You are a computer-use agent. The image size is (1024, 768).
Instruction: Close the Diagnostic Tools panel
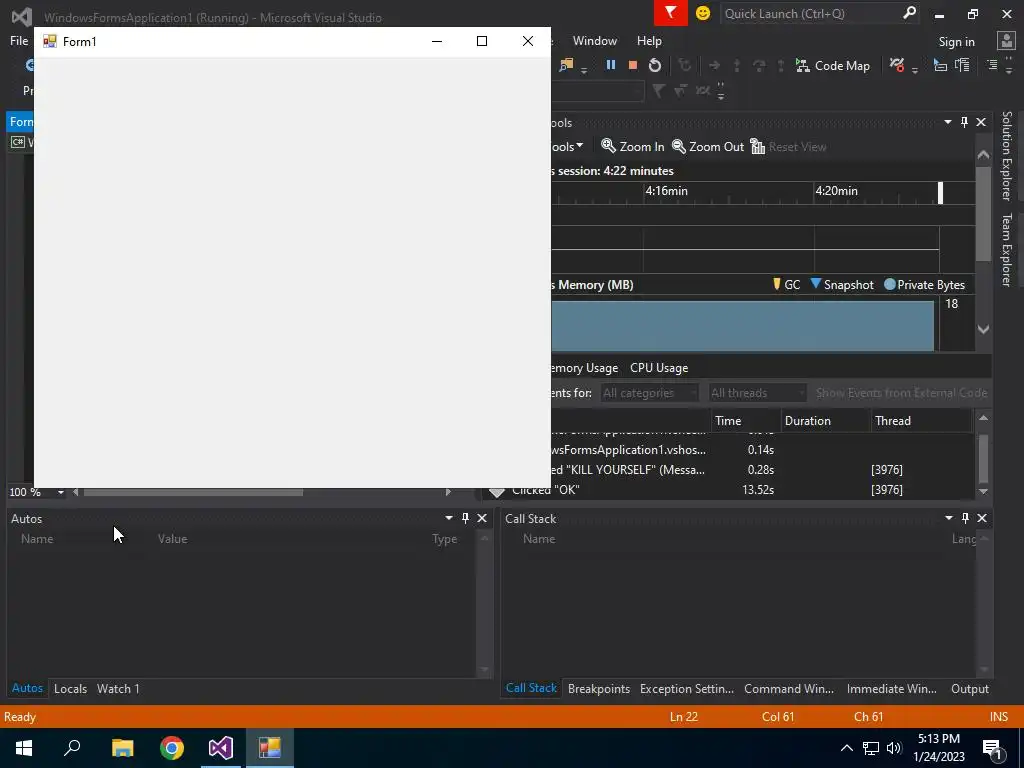(x=981, y=122)
